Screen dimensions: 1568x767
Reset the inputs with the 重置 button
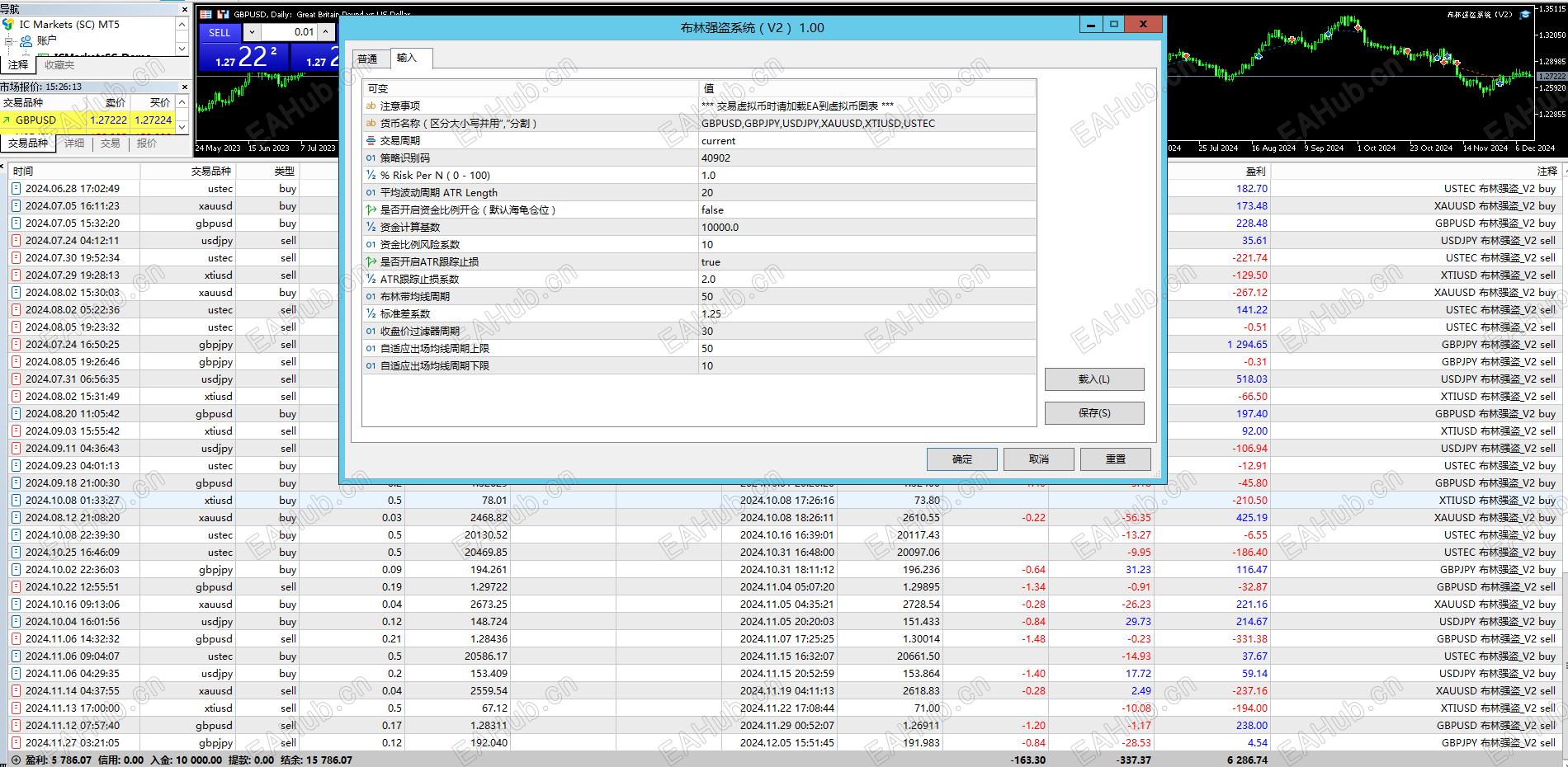1116,459
